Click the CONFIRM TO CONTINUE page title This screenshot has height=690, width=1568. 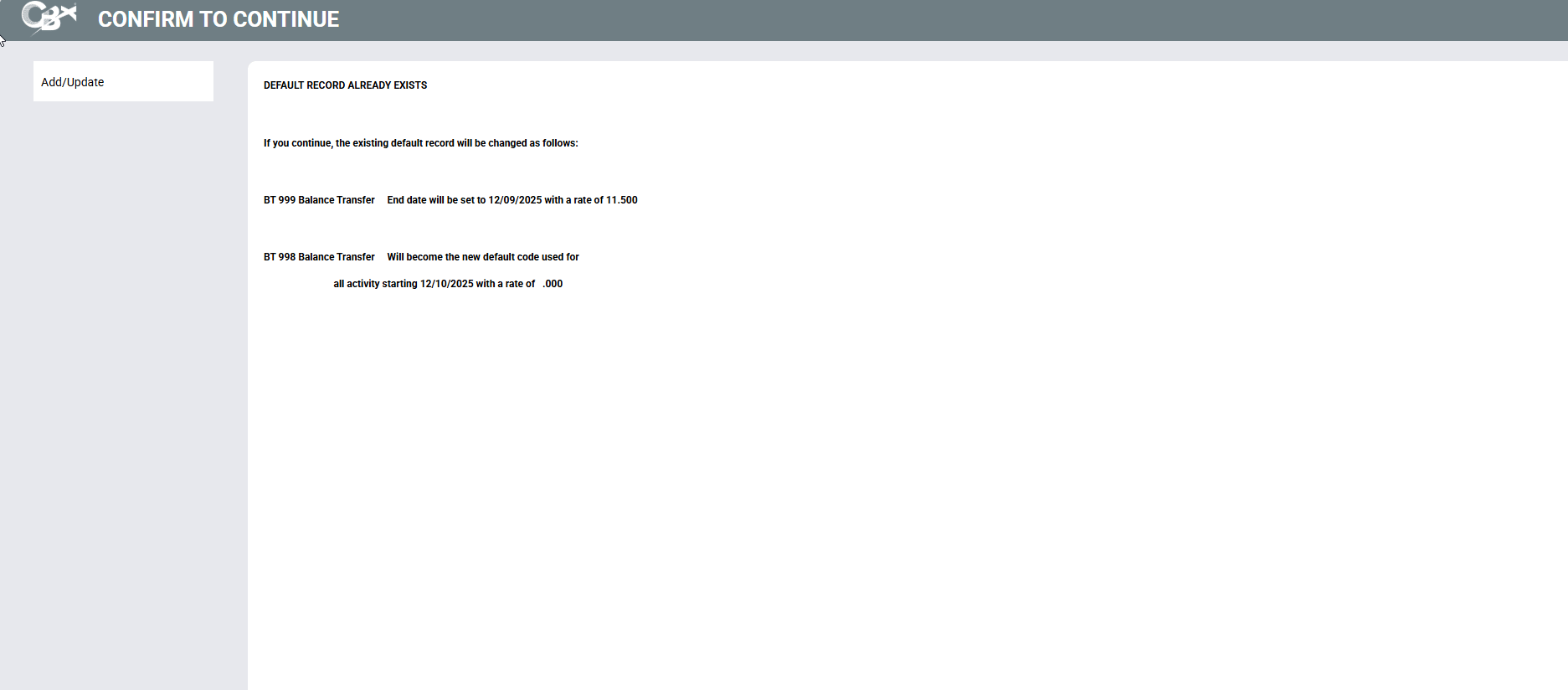(x=218, y=19)
